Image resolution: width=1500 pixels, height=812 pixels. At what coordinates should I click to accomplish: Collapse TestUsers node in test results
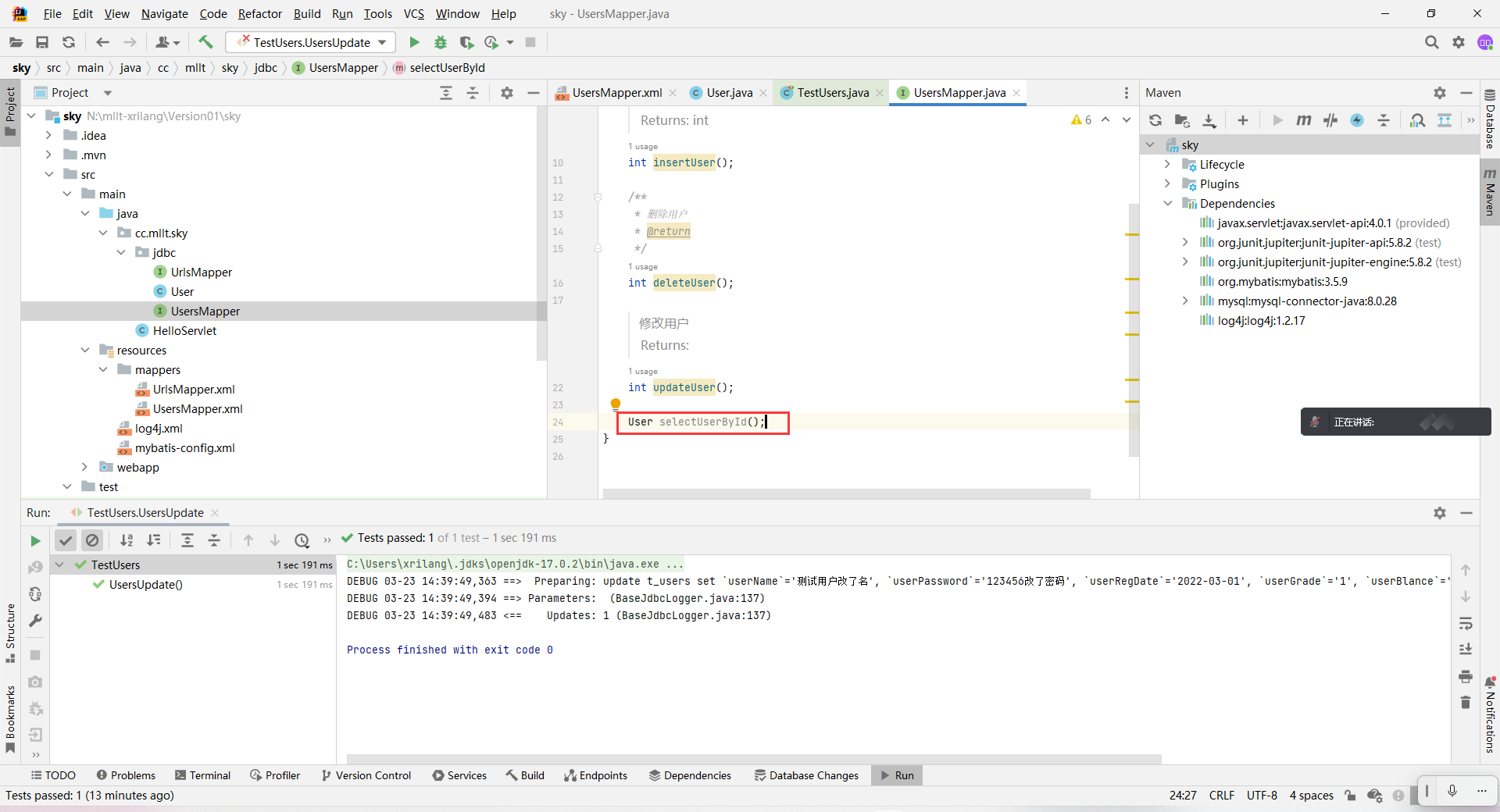click(60, 564)
